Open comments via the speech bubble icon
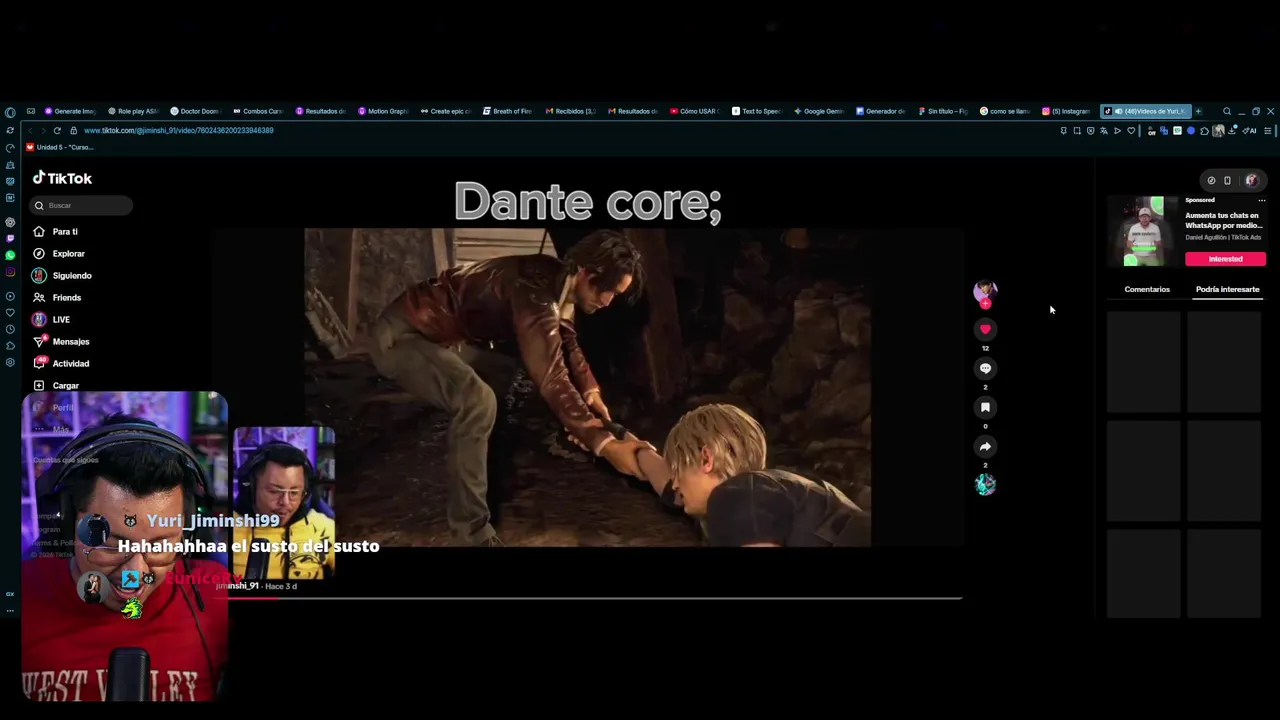This screenshot has width=1280, height=720. click(x=985, y=368)
